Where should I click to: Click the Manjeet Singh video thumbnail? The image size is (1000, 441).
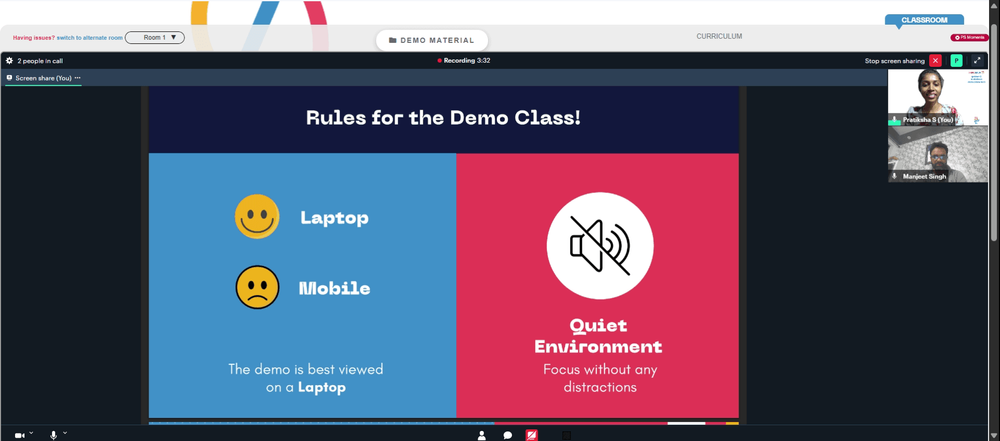coord(938,154)
